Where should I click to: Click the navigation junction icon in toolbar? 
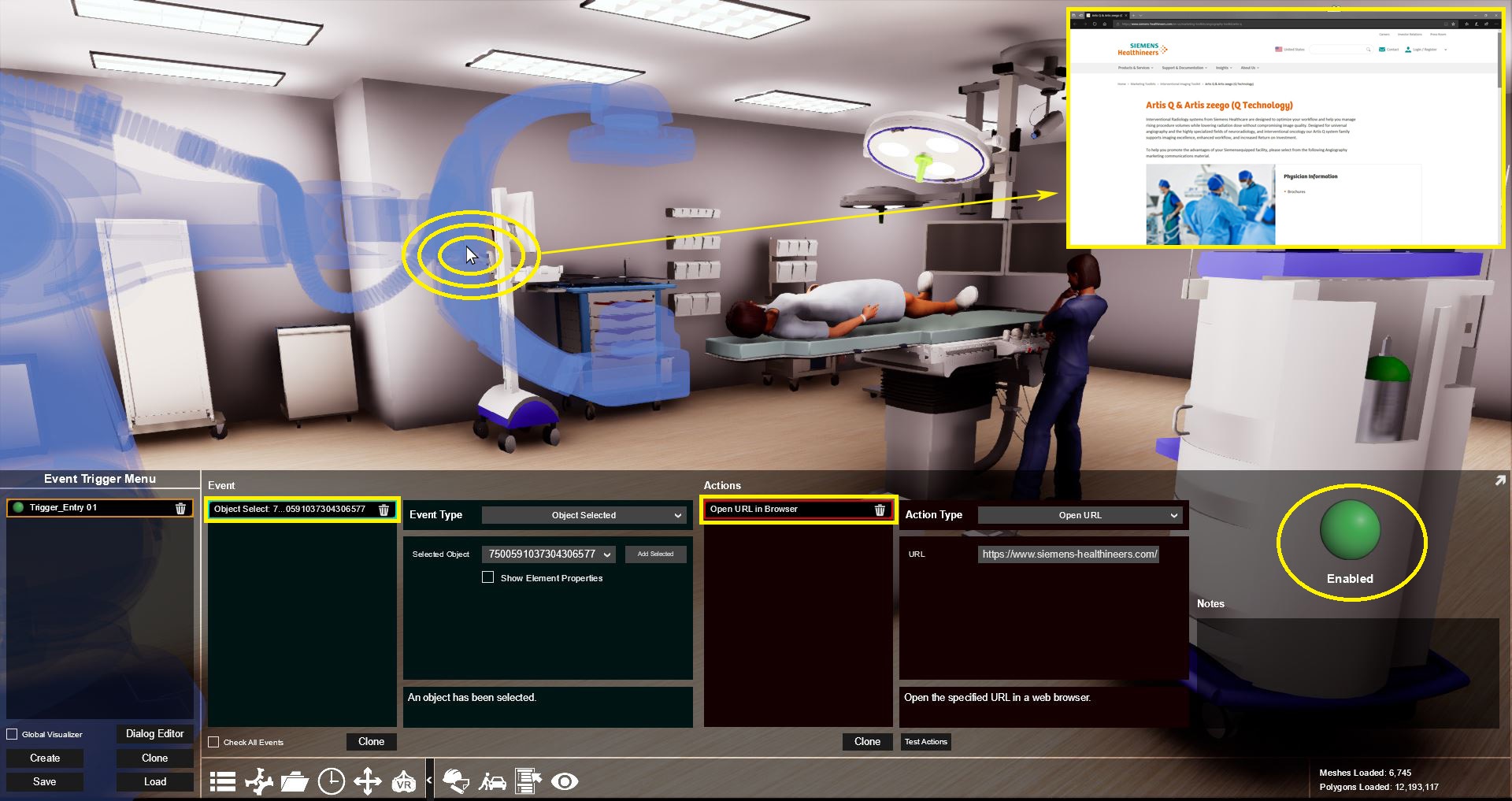pyautogui.click(x=259, y=781)
